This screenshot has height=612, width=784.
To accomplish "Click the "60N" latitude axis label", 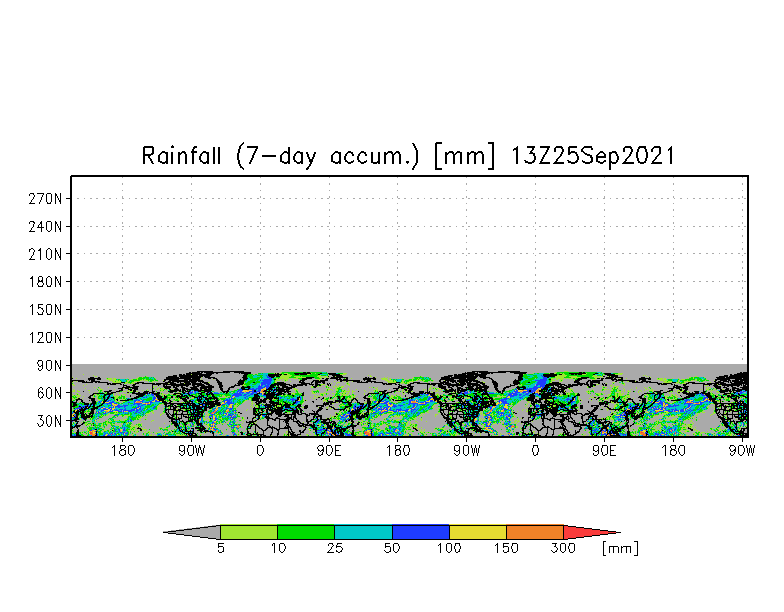I will 49,394.
